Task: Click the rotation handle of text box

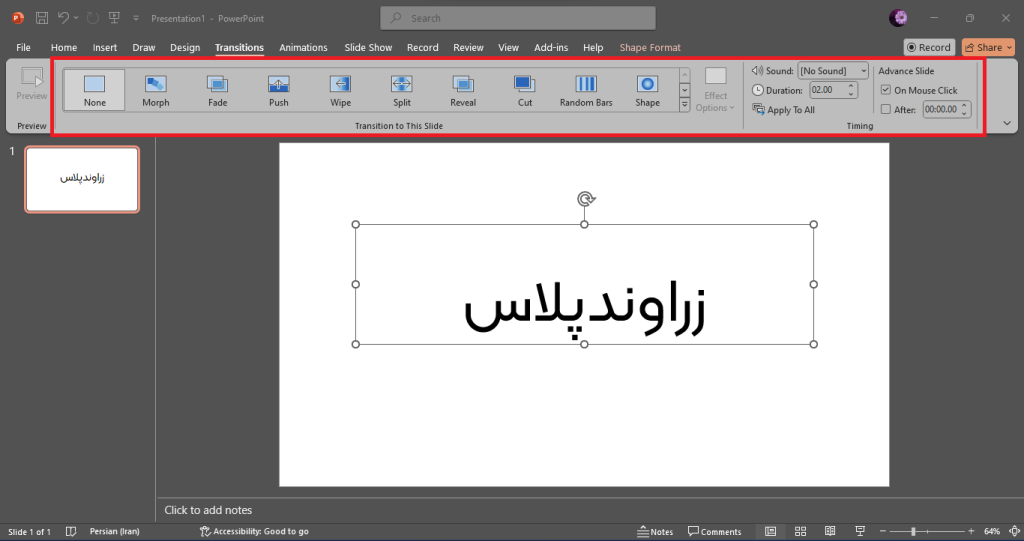Action: point(586,199)
